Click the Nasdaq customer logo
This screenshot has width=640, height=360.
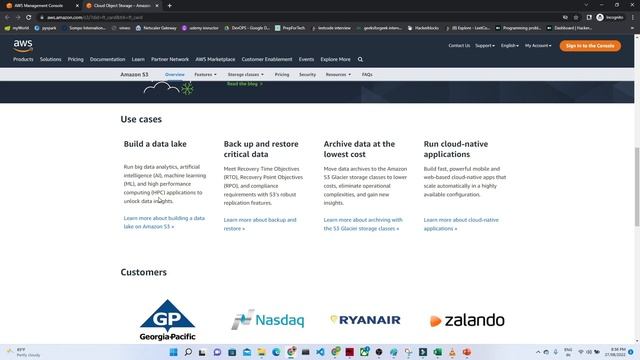point(268,320)
